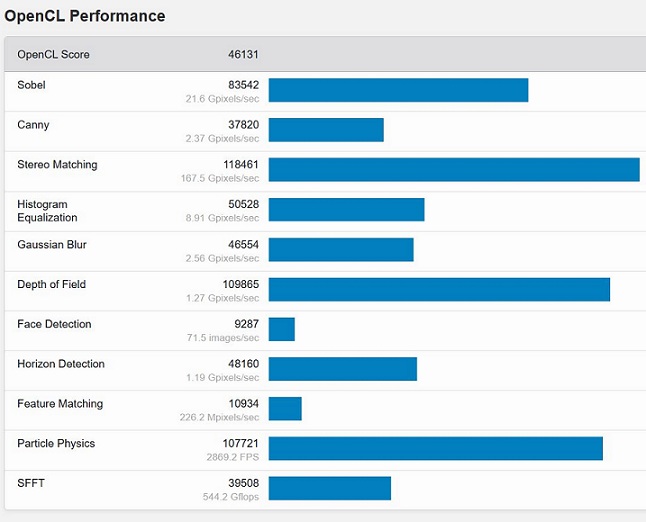646x522 pixels.
Task: Select the Stereo Matching label
Action: [x=57, y=164]
